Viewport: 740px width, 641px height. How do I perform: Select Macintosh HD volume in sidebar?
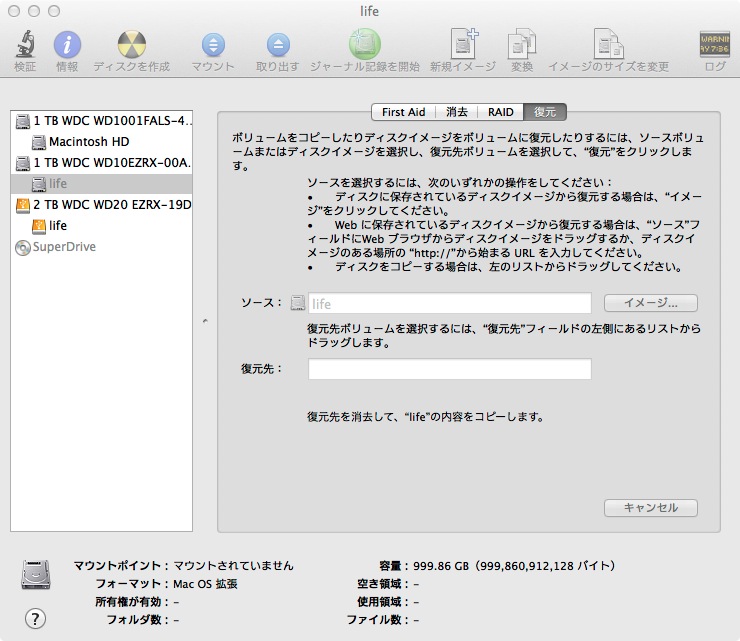point(88,142)
